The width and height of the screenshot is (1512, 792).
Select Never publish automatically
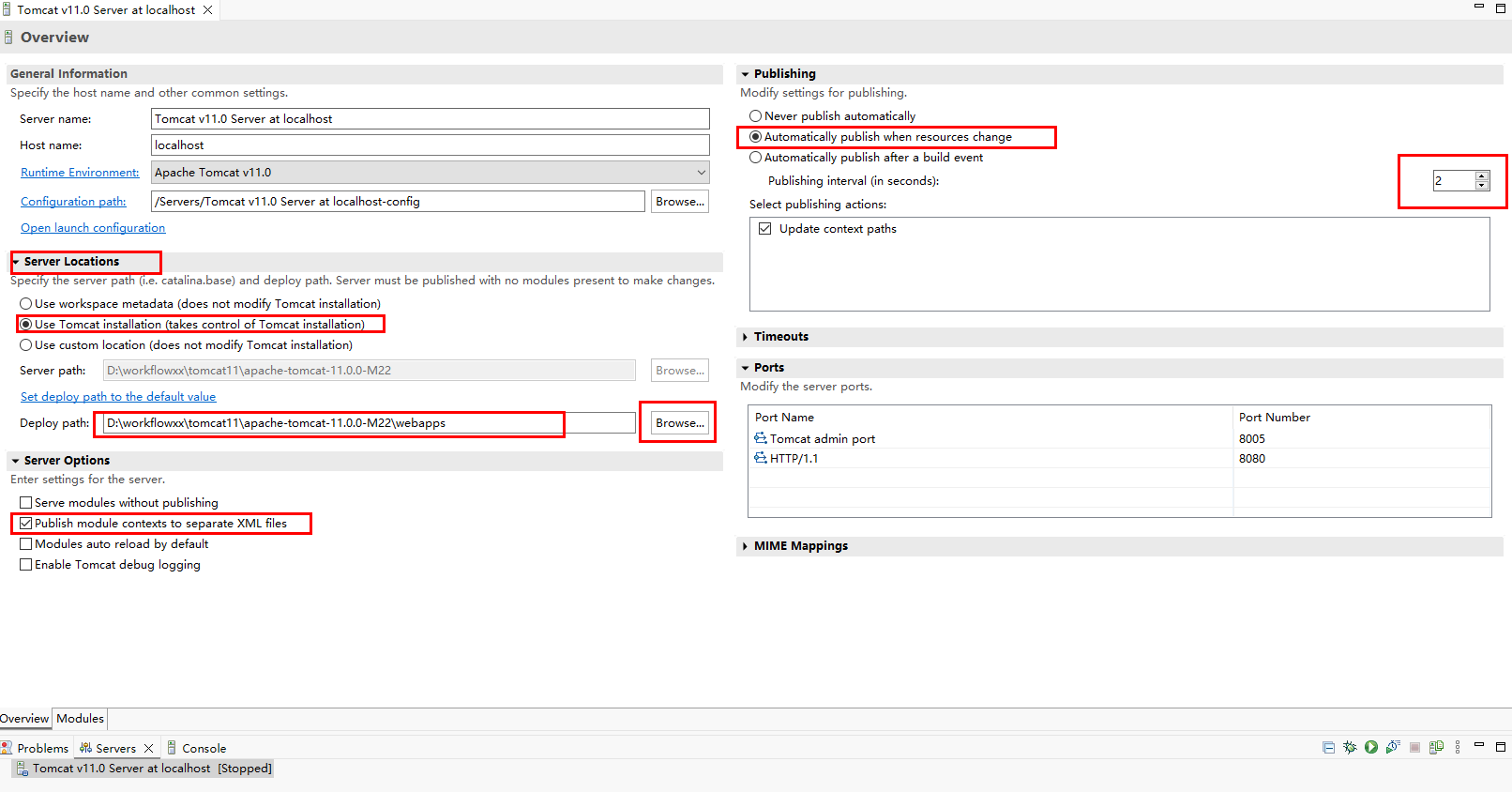tap(756, 116)
